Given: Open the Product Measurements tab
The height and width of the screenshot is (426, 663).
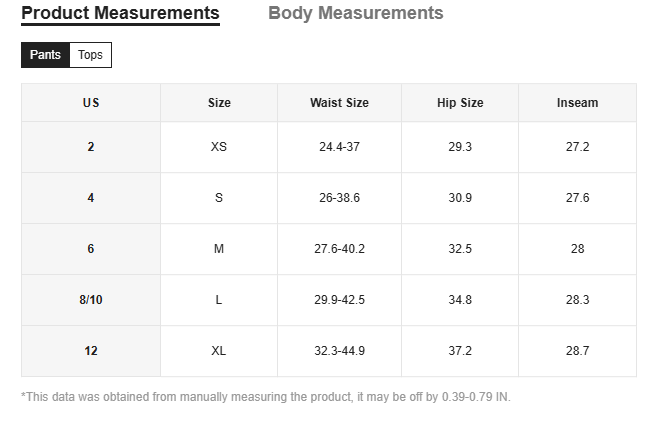Looking at the screenshot, I should 120,13.
